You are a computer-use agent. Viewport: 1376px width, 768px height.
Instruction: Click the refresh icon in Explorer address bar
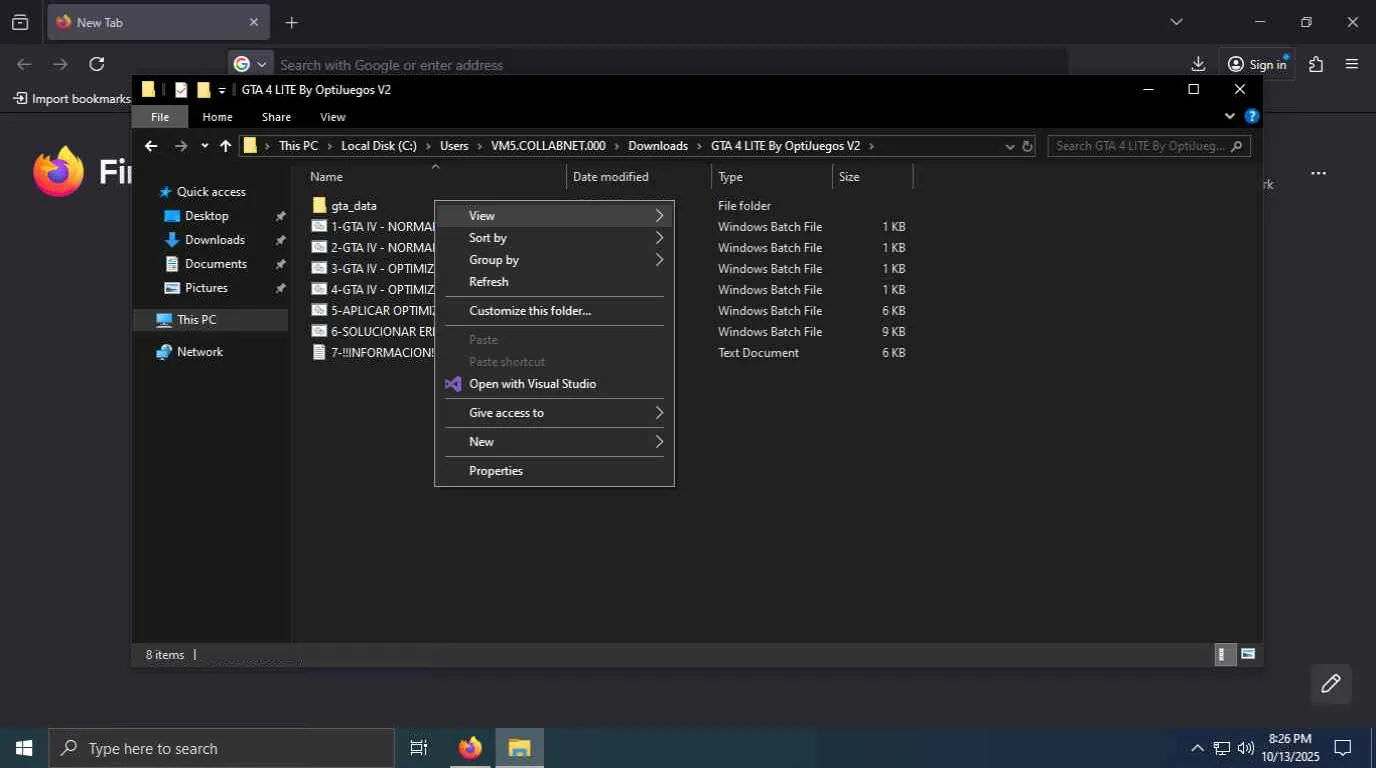coord(1027,146)
